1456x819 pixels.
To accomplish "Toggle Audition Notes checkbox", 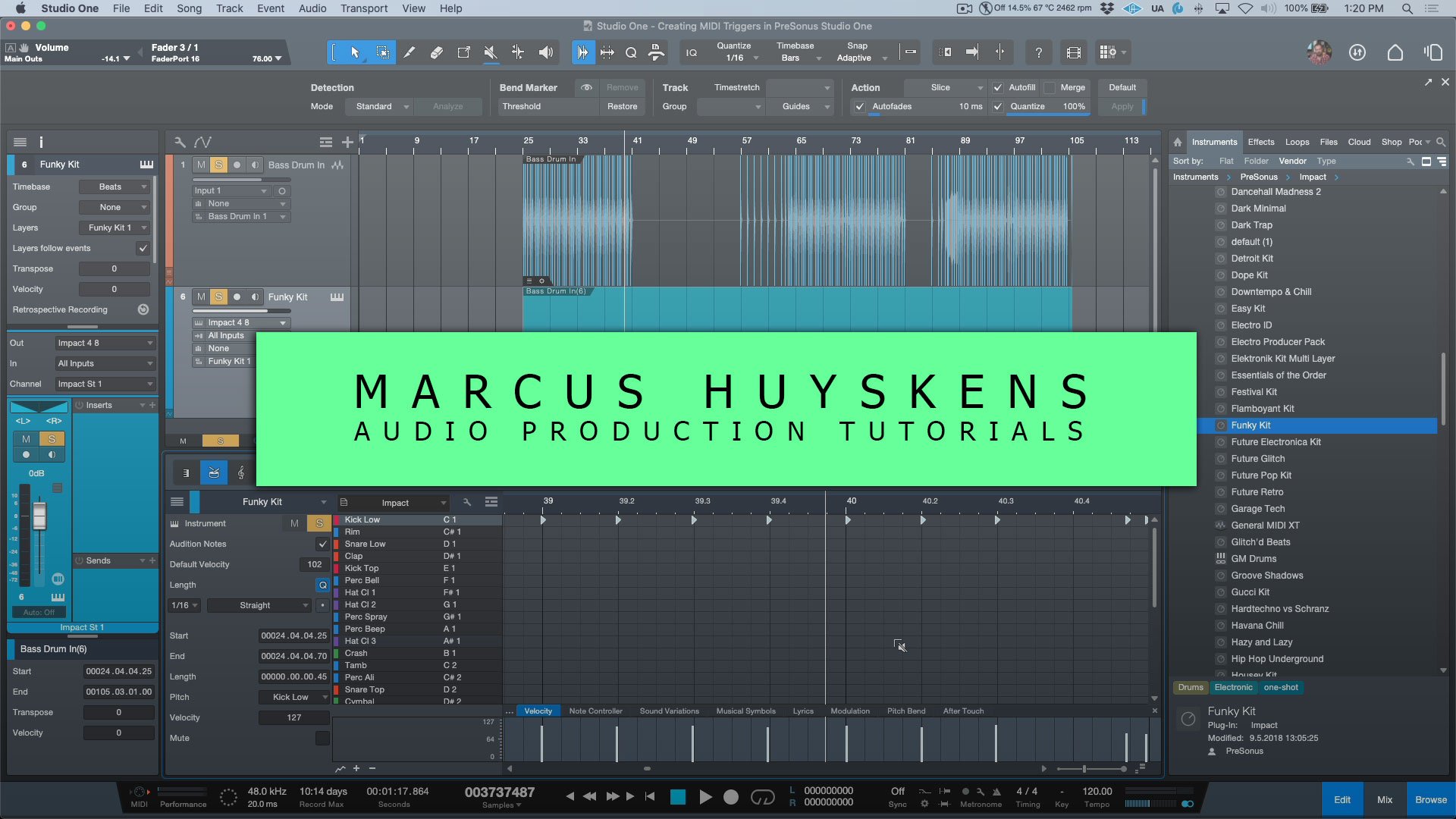I will click(323, 544).
